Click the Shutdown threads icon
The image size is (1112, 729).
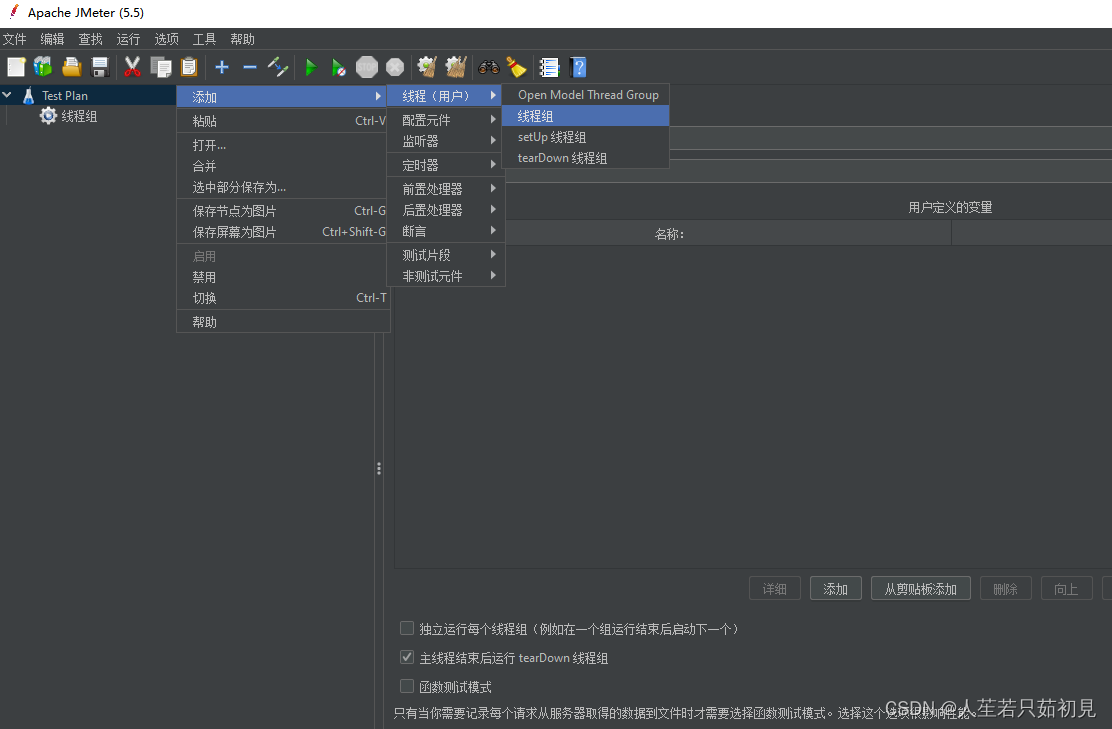coord(395,67)
